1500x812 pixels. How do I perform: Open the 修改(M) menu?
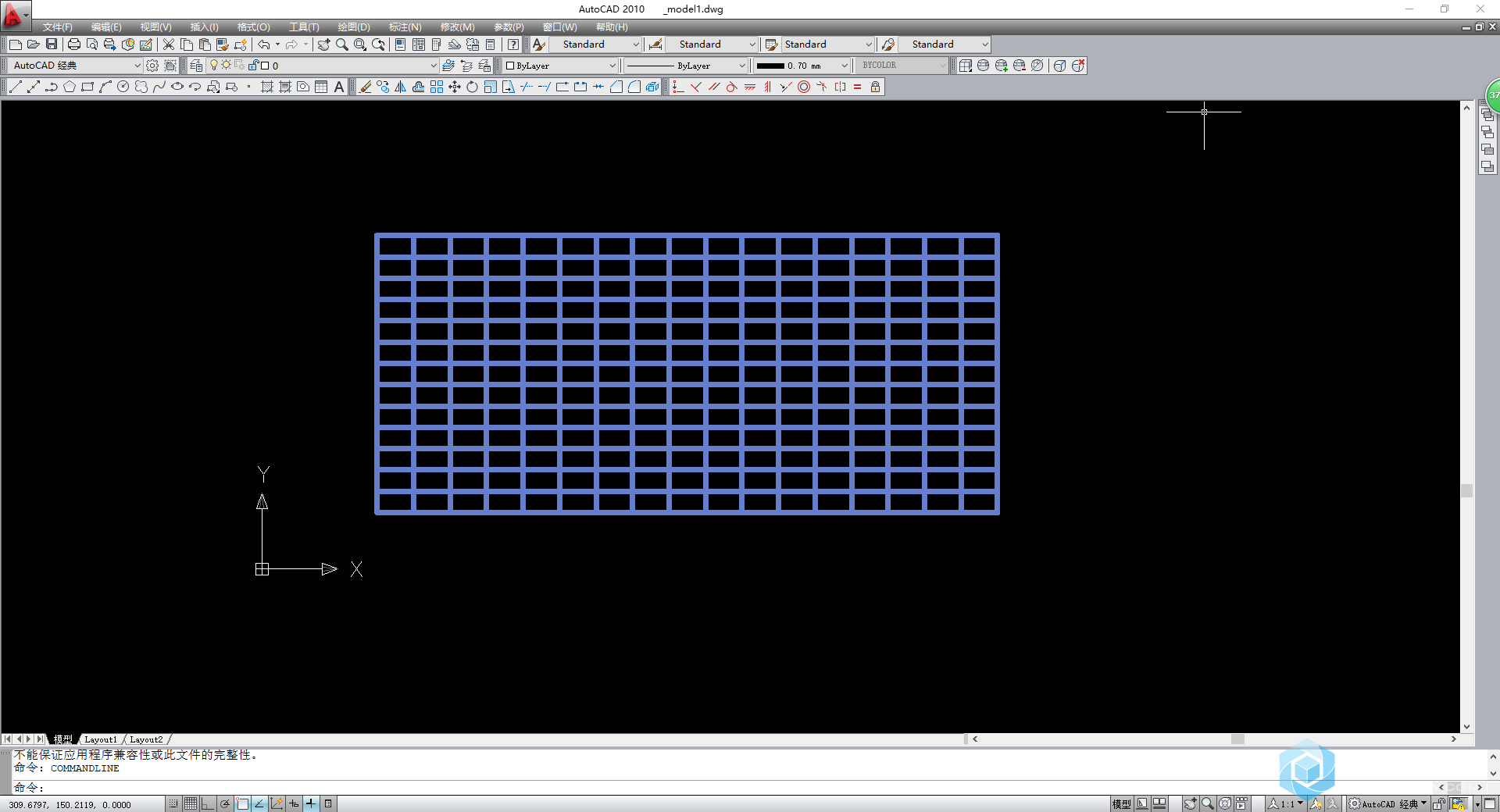pyautogui.click(x=458, y=27)
